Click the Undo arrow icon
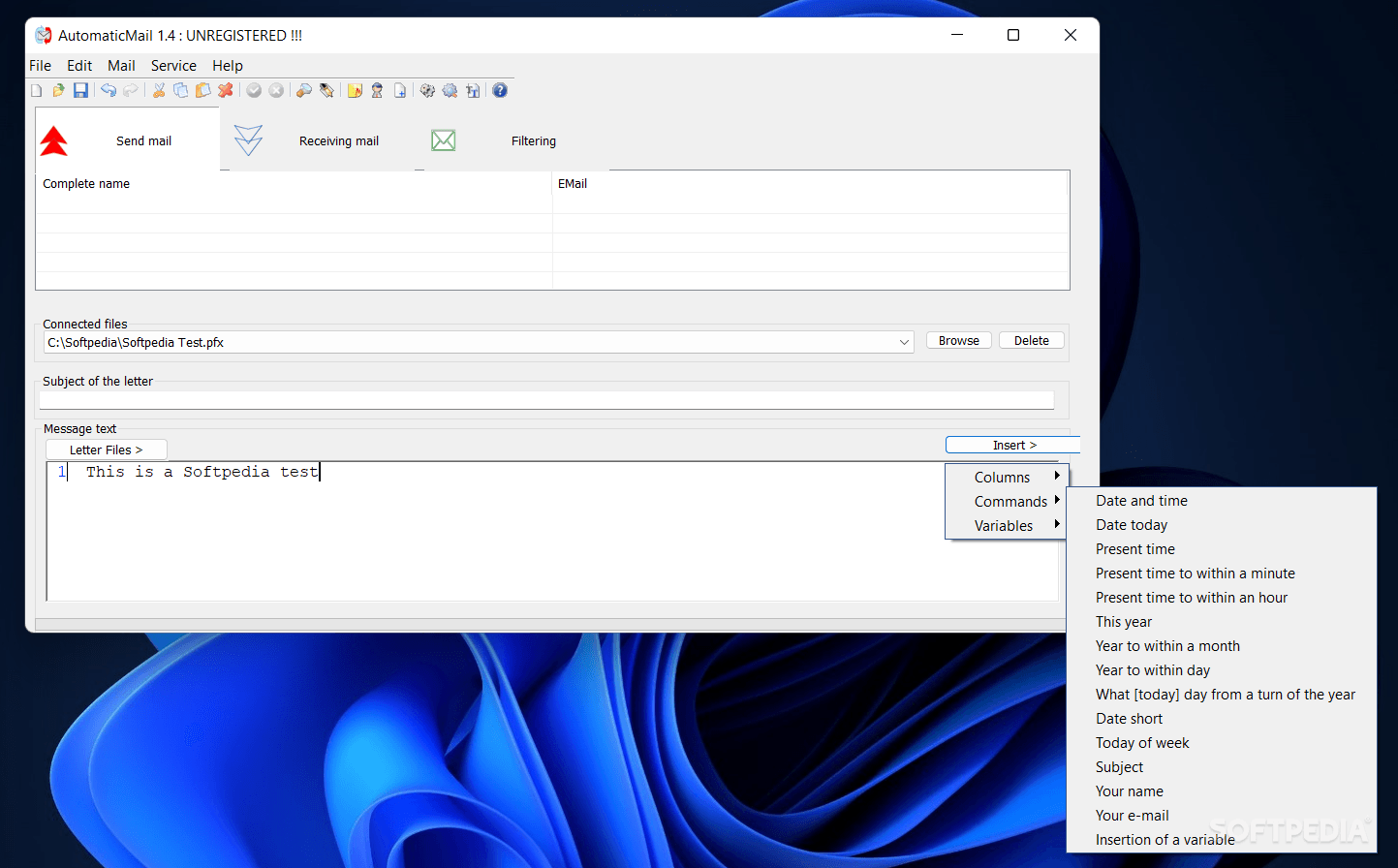 pyautogui.click(x=109, y=90)
